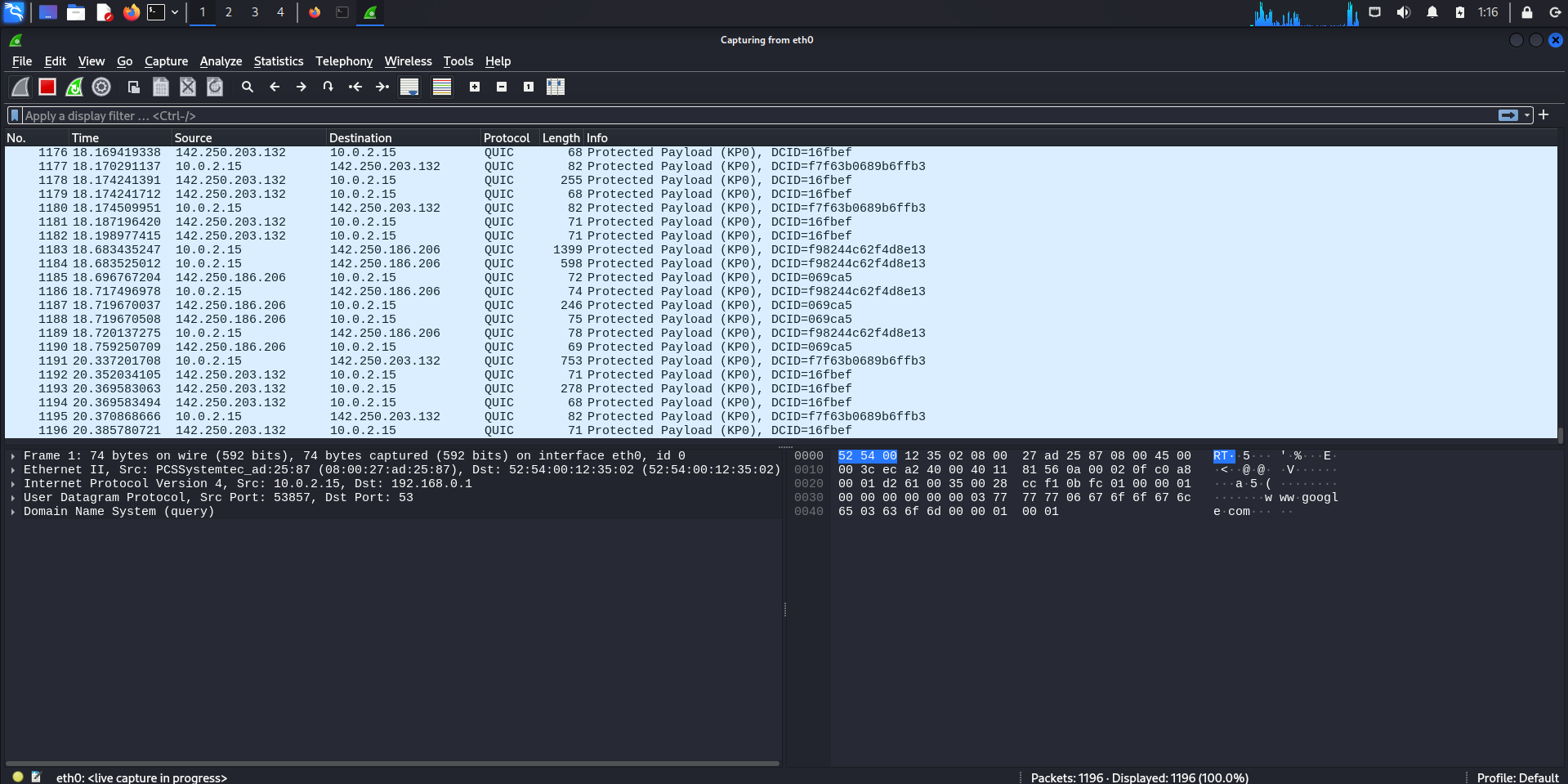Zoom in on the packet list
This screenshot has height=784, width=1568.
click(474, 87)
